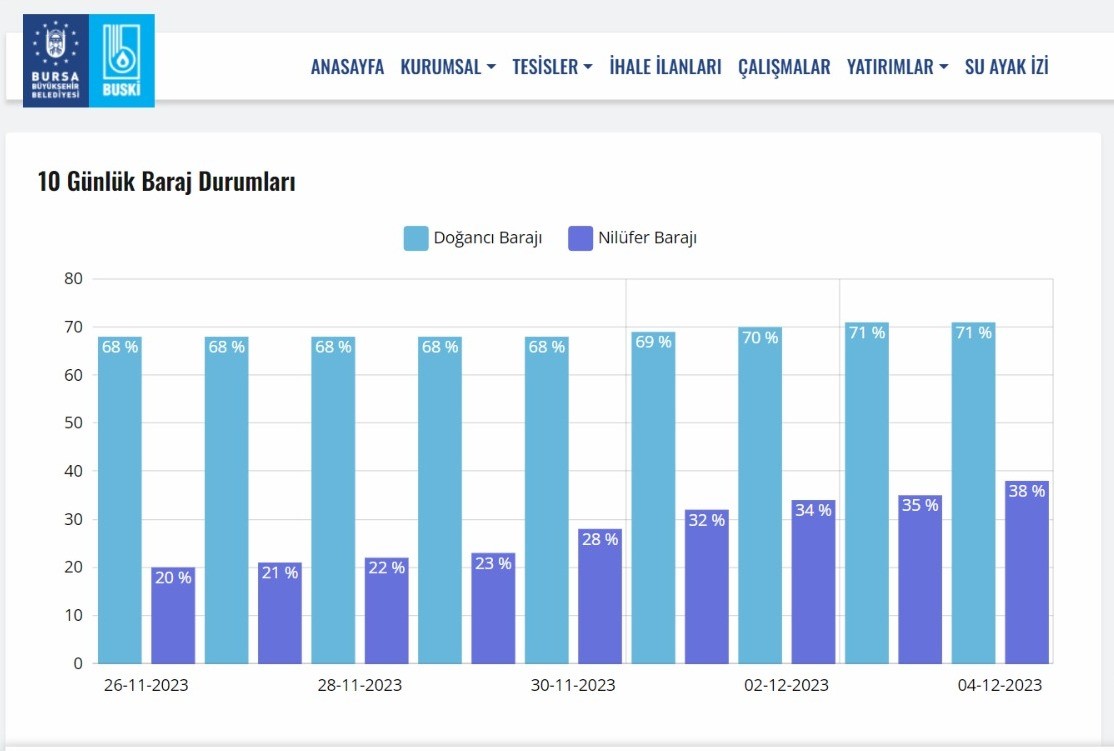Select the 34 % Nilüfer bar
The width and height of the screenshot is (1114, 751).
(x=813, y=585)
